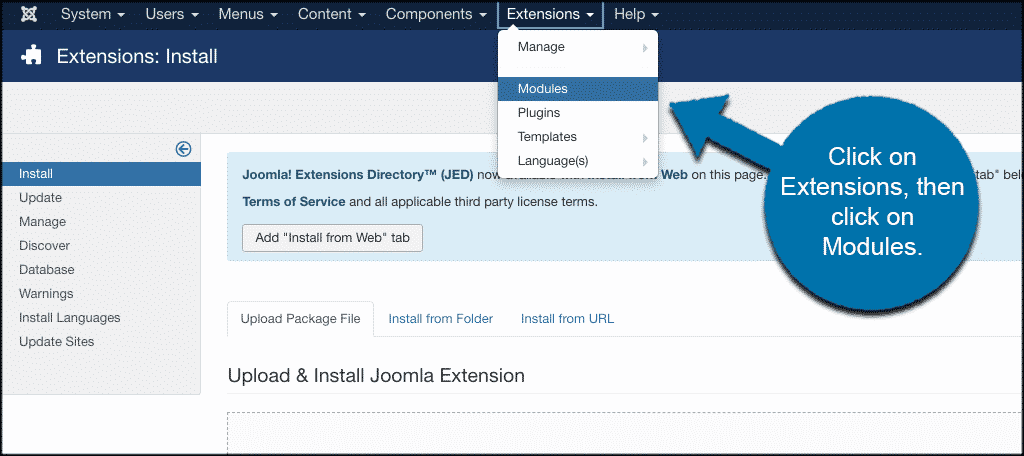The height and width of the screenshot is (456, 1024).
Task: Click Add "Install from Web" tab button
Action: point(332,238)
